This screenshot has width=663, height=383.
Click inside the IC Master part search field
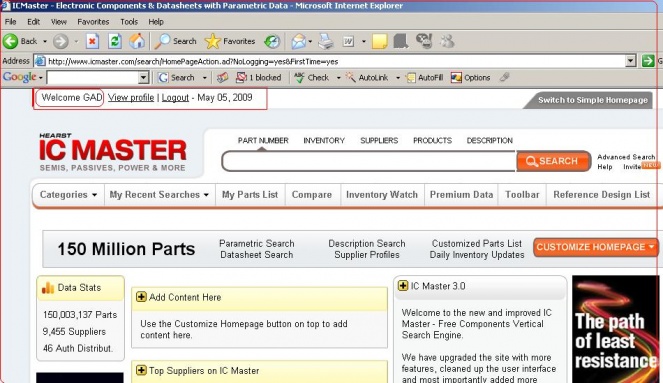pos(369,161)
